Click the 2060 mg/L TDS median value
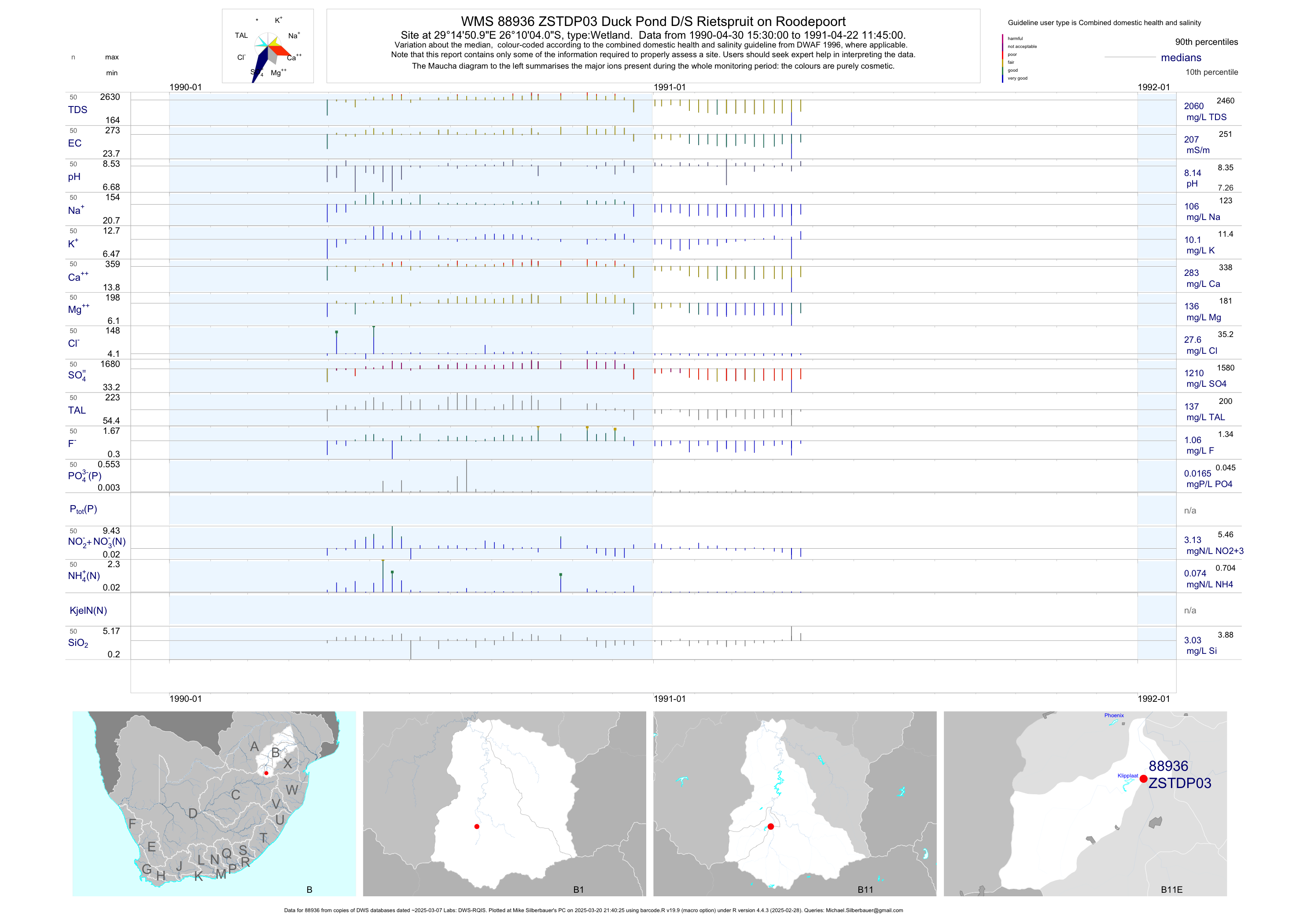This screenshot has height=924, width=1307. [1194, 106]
